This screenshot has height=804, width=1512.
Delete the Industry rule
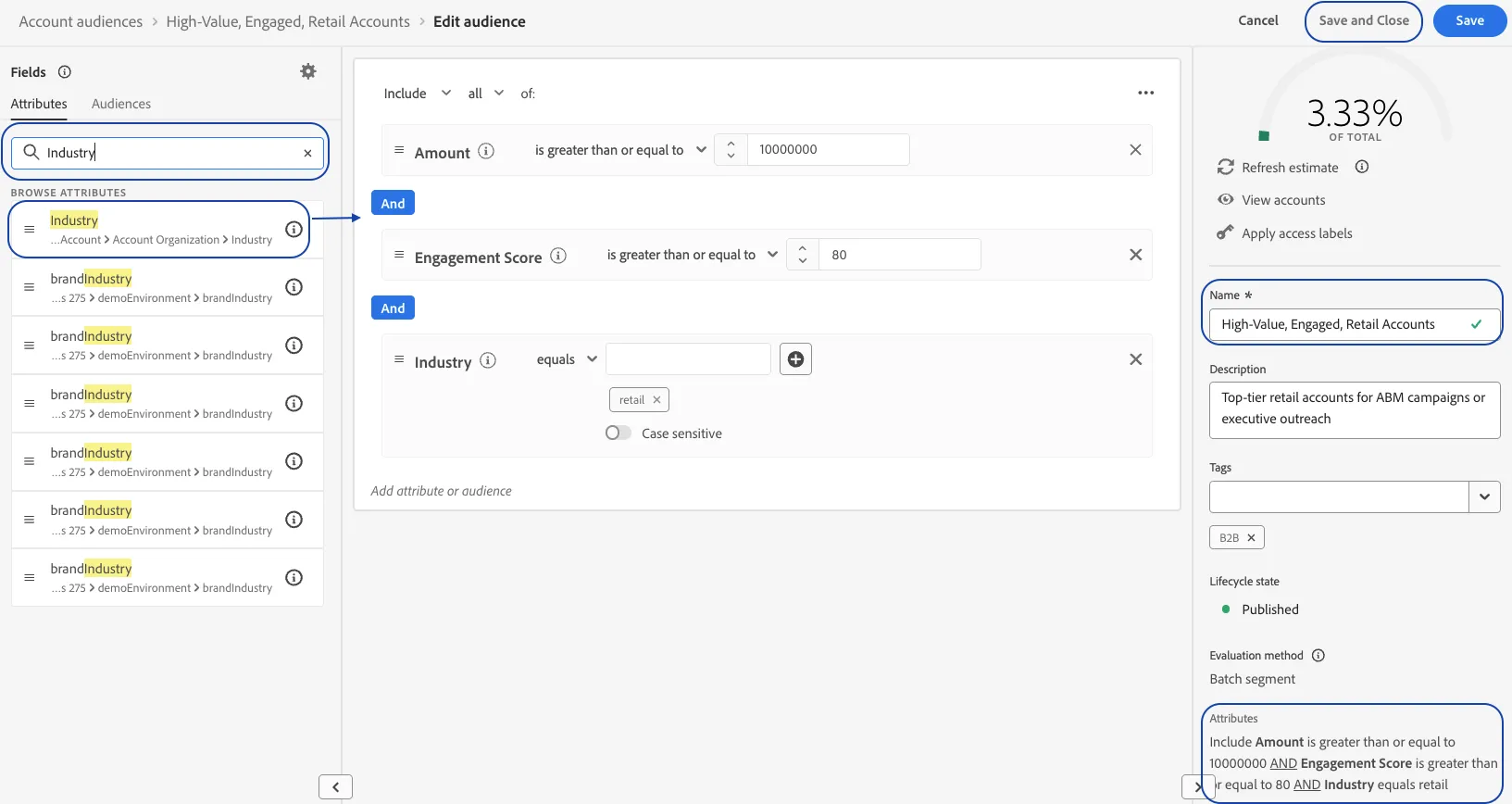pyautogui.click(x=1135, y=359)
